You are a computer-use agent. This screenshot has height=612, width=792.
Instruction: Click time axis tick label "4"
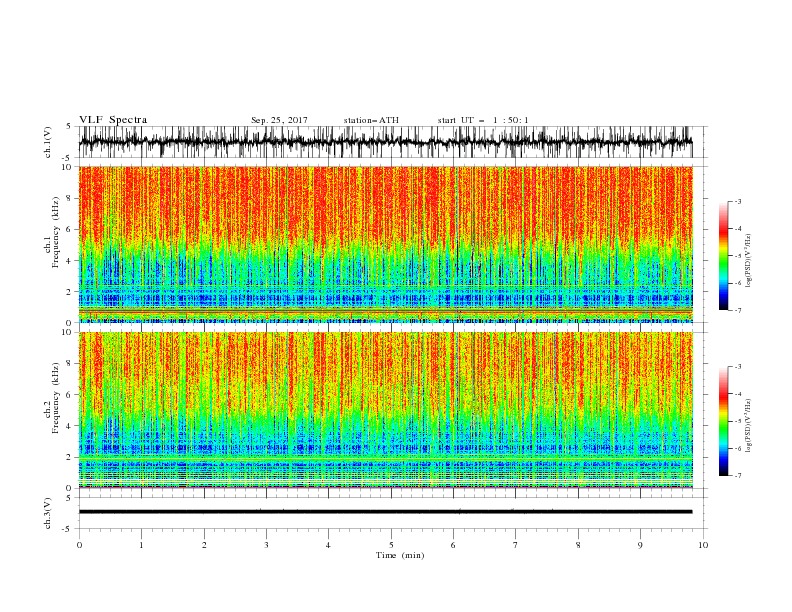[x=328, y=545]
